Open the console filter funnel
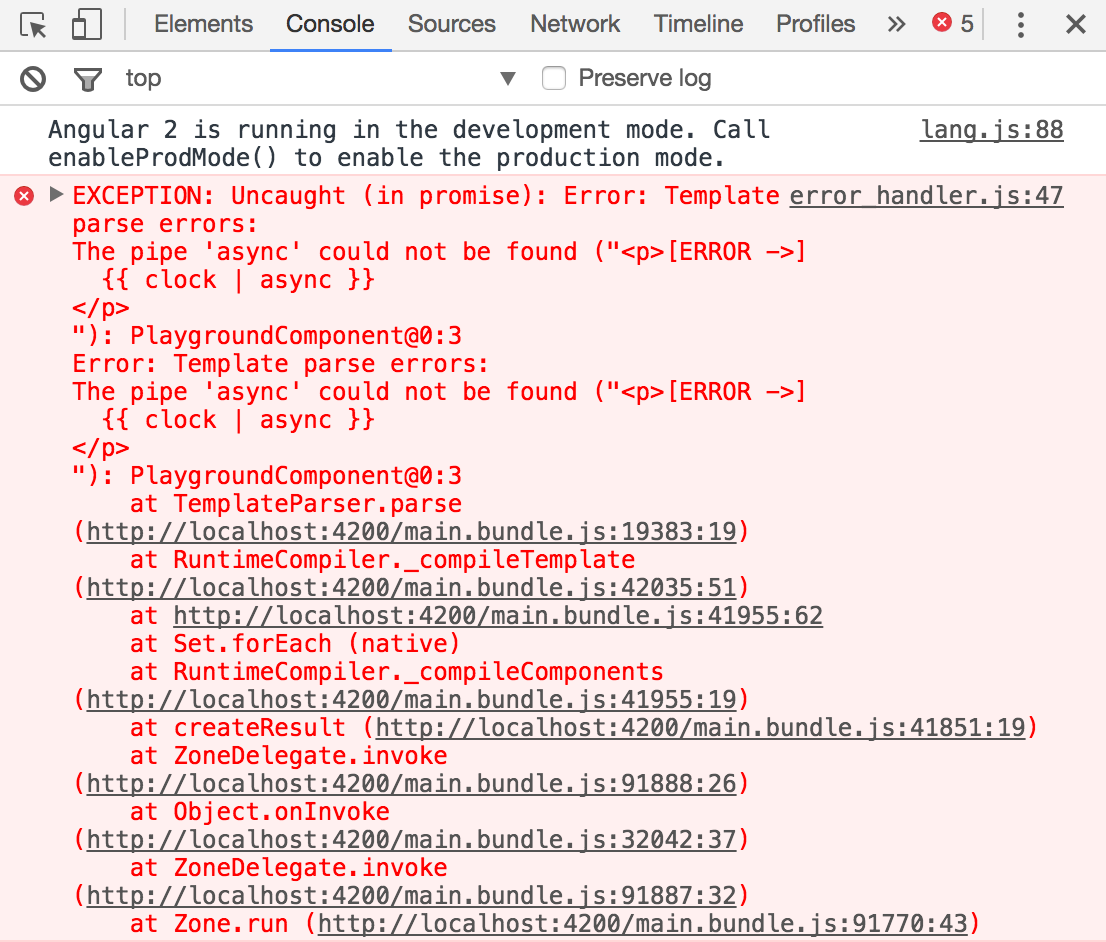 point(87,79)
